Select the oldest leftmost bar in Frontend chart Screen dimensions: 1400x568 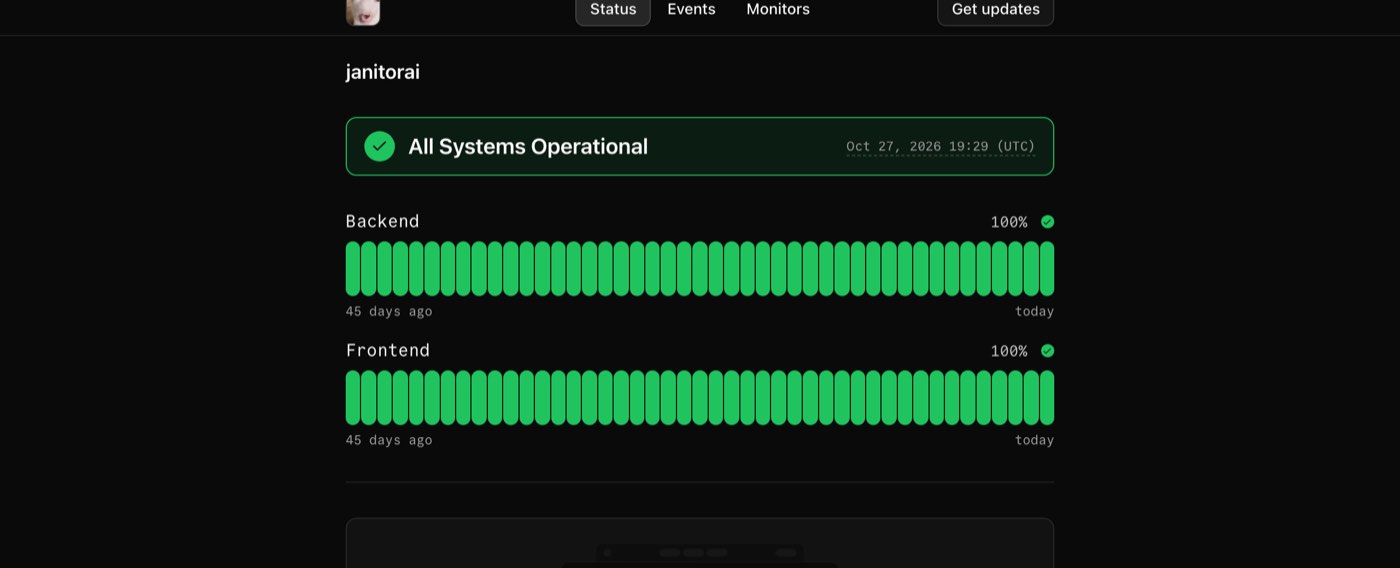[353, 398]
